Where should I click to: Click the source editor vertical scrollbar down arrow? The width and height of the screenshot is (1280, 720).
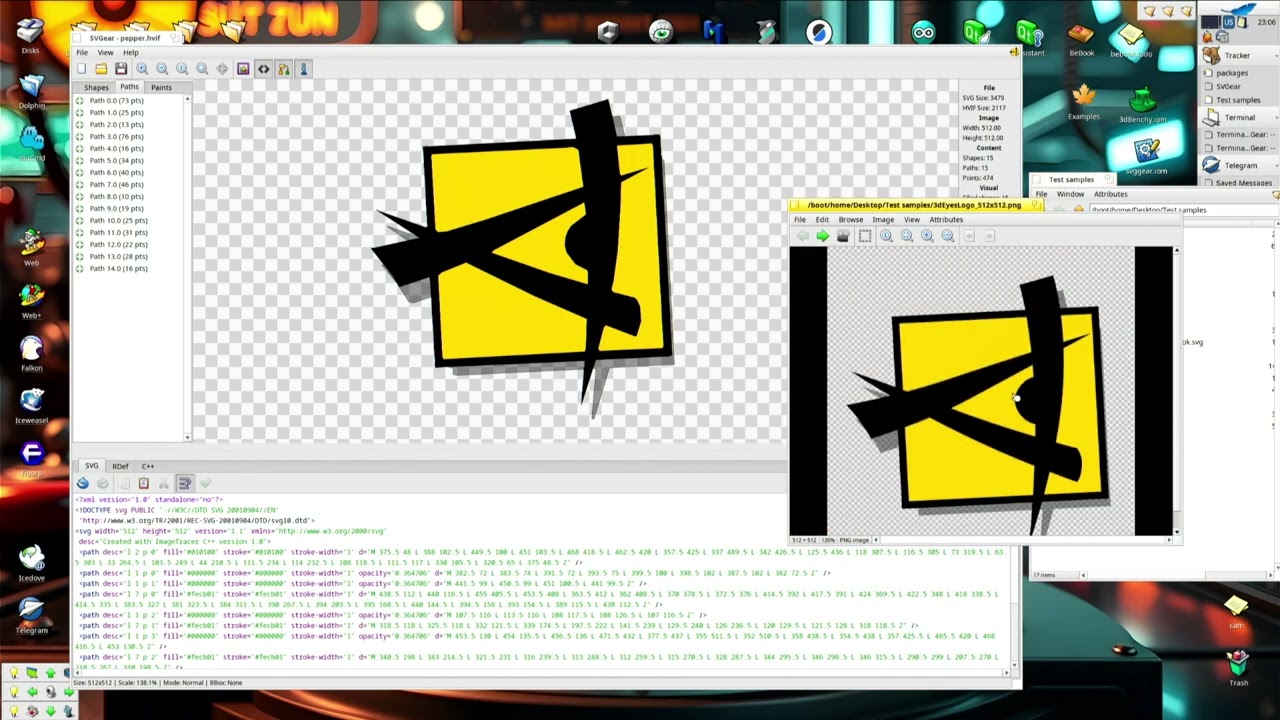[1014, 664]
